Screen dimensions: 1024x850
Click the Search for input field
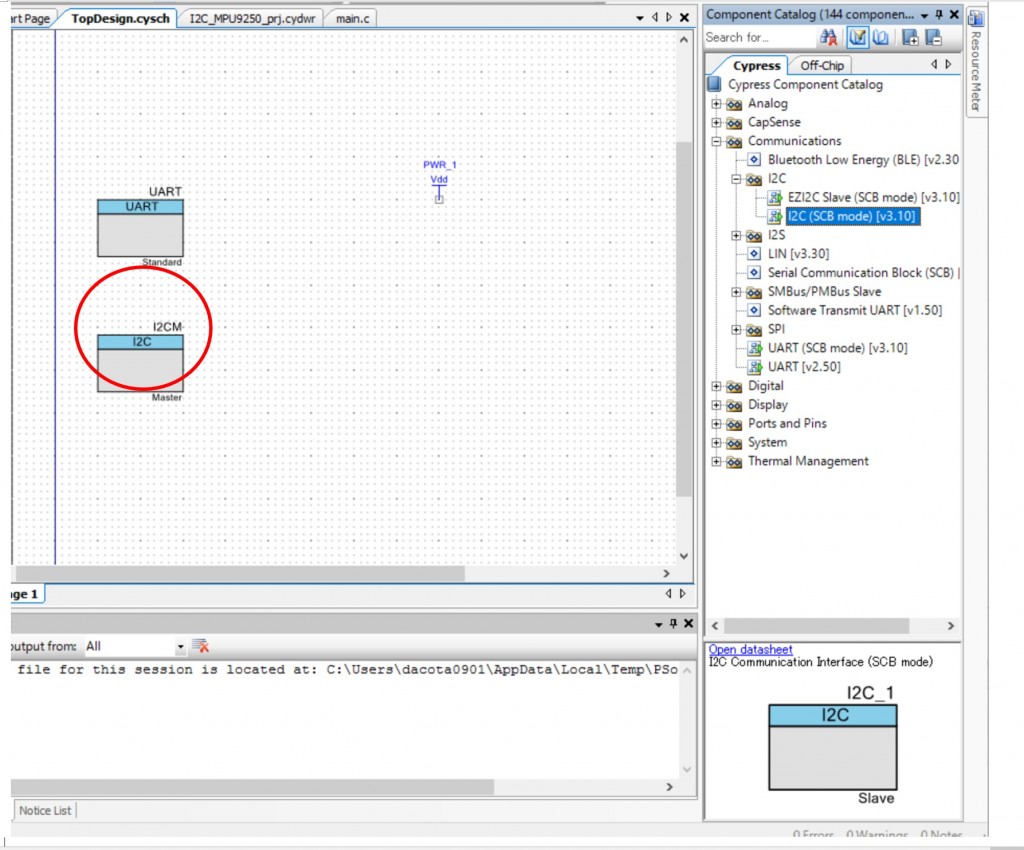[759, 38]
